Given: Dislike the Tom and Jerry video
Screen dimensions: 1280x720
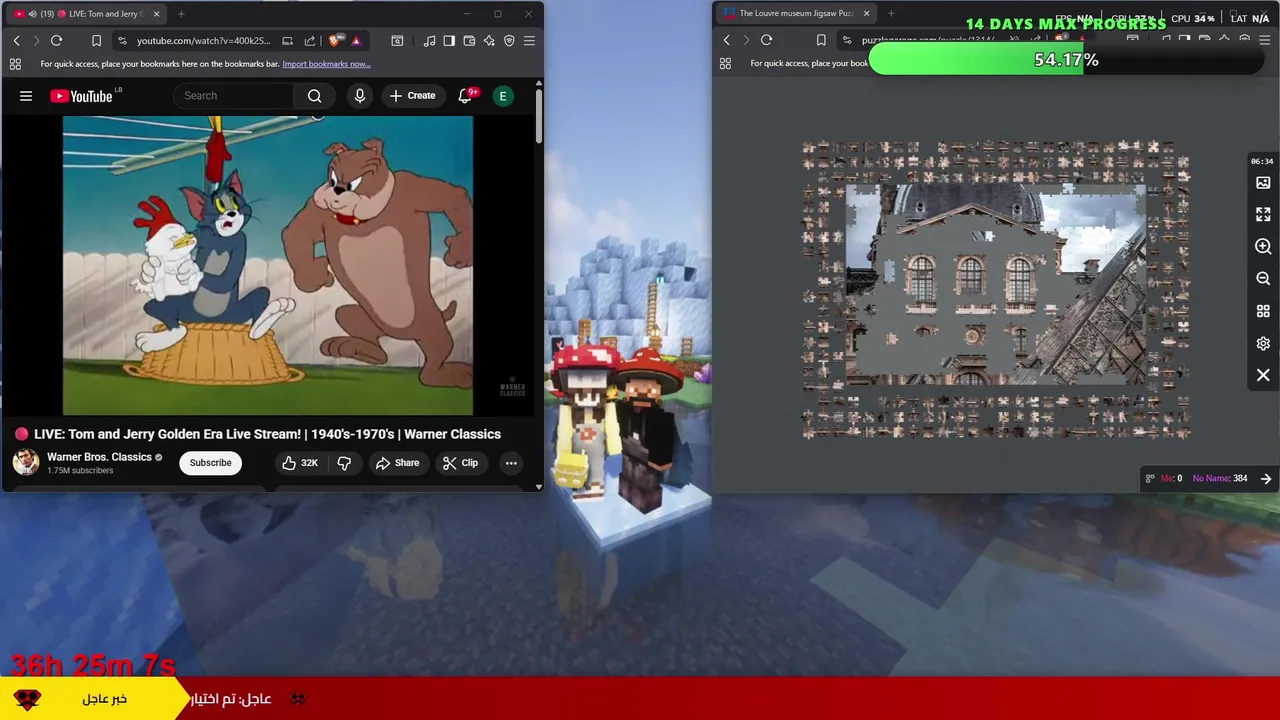Looking at the screenshot, I should click(344, 463).
